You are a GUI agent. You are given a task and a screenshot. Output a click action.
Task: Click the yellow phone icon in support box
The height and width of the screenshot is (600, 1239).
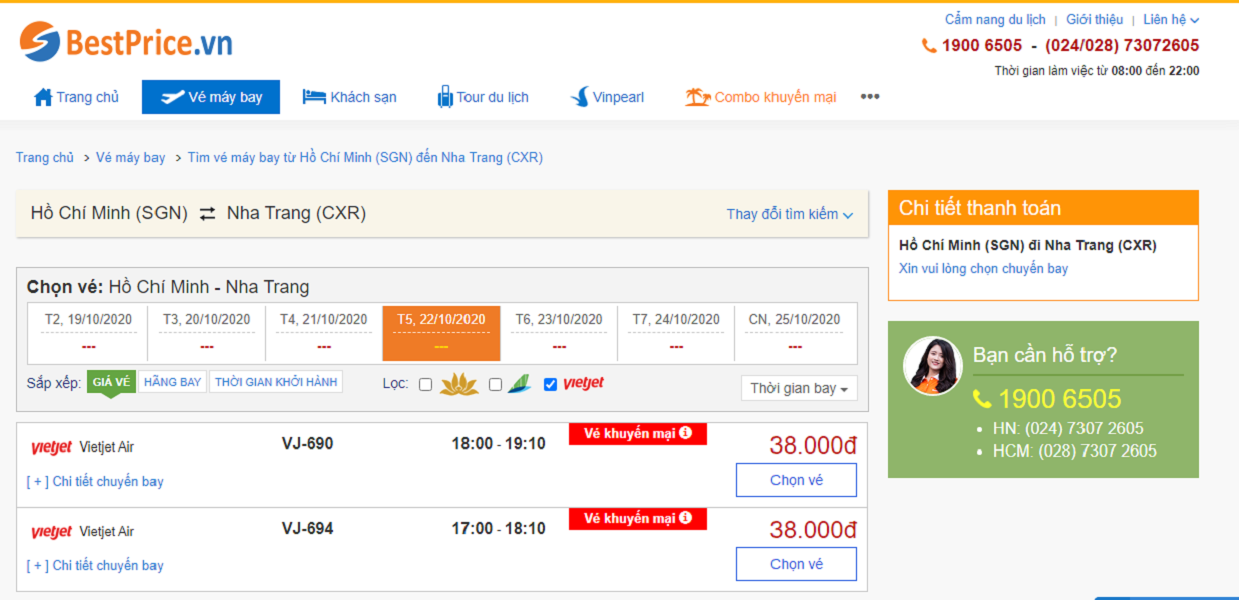982,399
